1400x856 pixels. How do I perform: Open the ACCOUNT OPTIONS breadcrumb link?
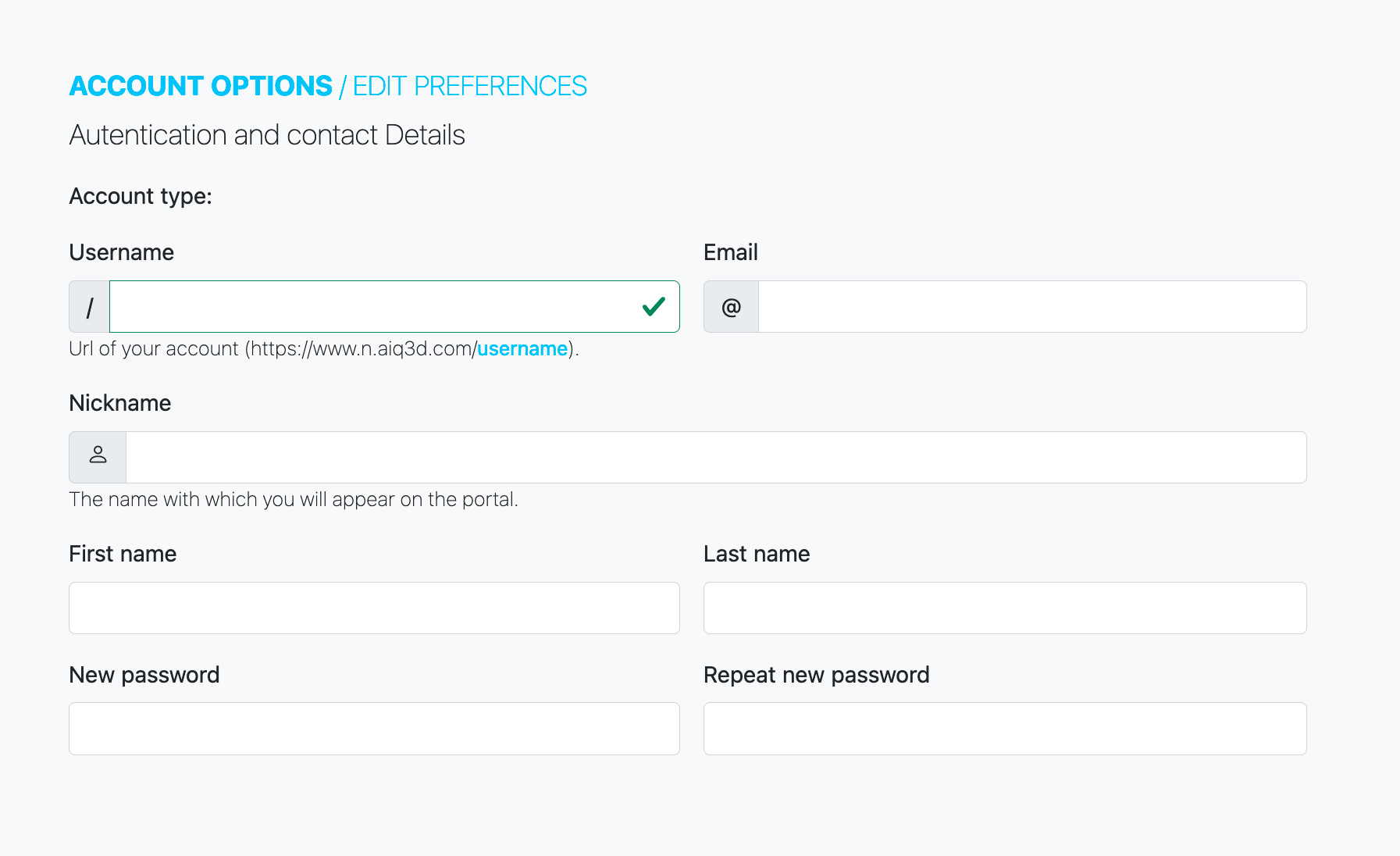pyautogui.click(x=201, y=86)
